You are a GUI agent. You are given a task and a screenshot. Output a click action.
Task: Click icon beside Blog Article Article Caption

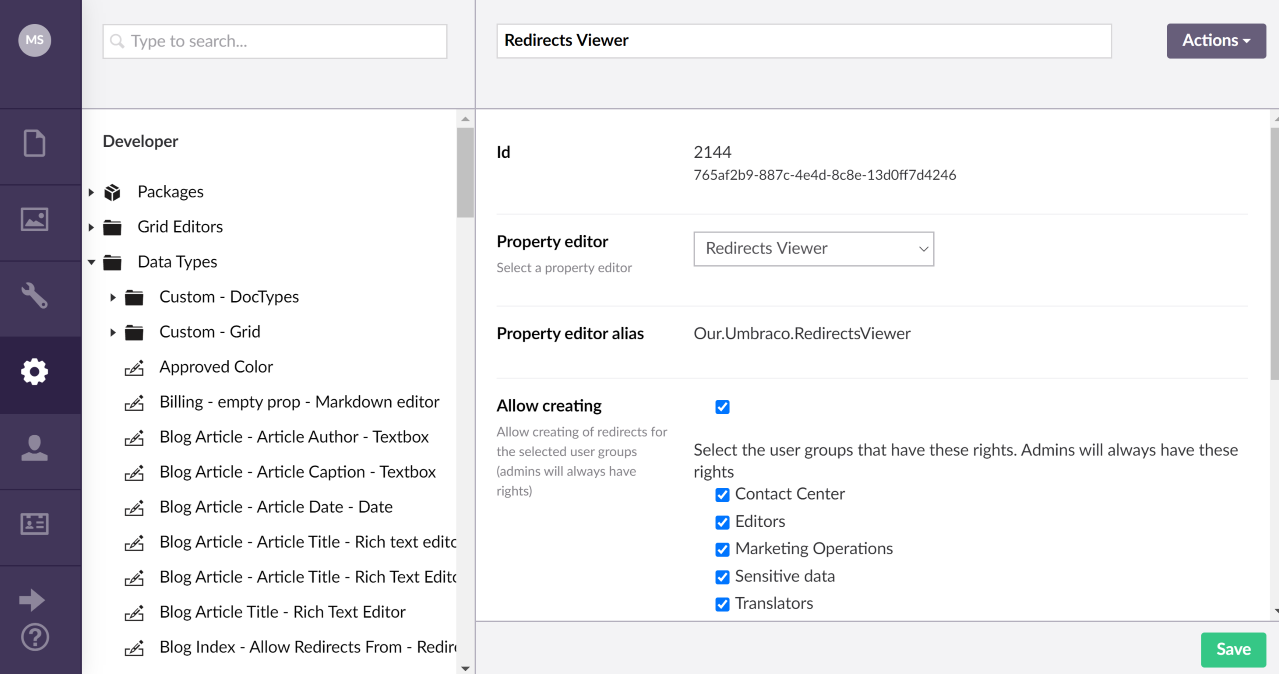[134, 472]
